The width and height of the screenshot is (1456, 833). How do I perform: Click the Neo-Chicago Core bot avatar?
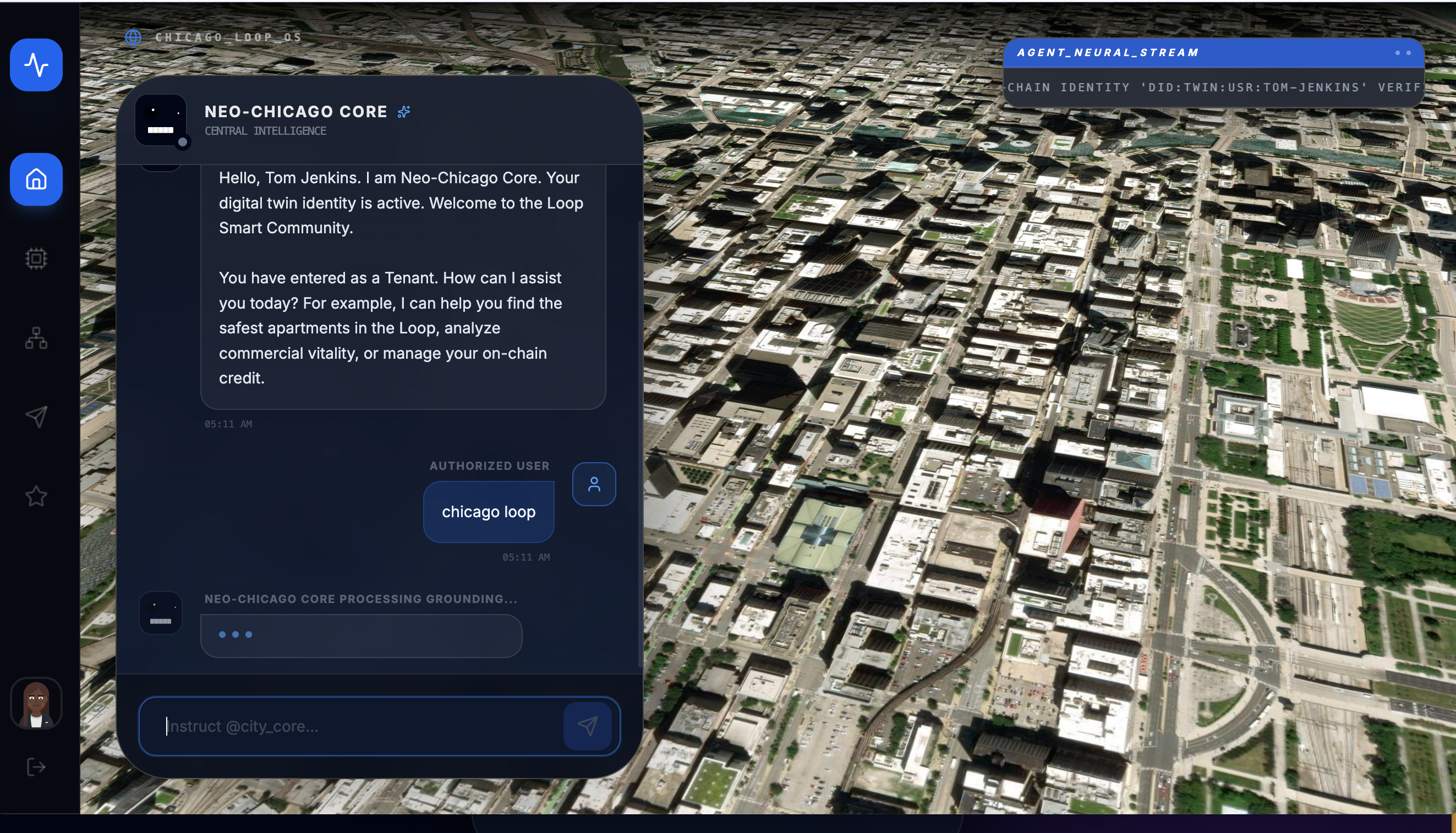click(x=161, y=120)
